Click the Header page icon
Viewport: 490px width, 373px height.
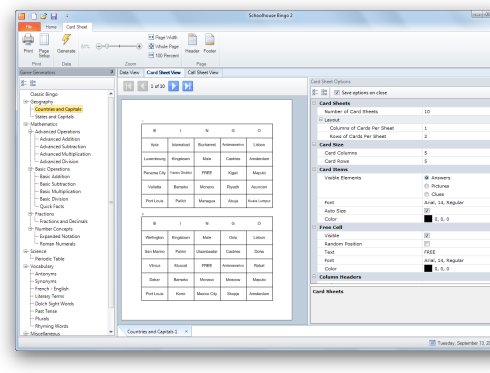[x=192, y=40]
